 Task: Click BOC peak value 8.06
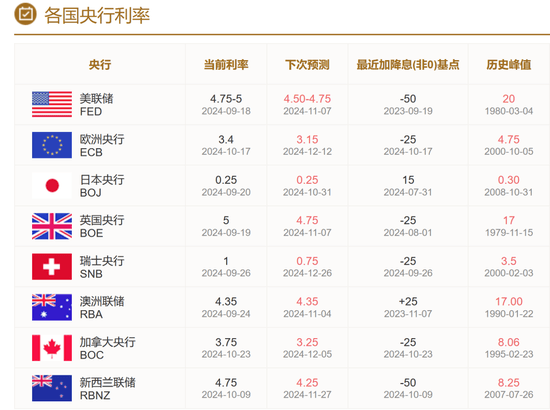(x=509, y=342)
